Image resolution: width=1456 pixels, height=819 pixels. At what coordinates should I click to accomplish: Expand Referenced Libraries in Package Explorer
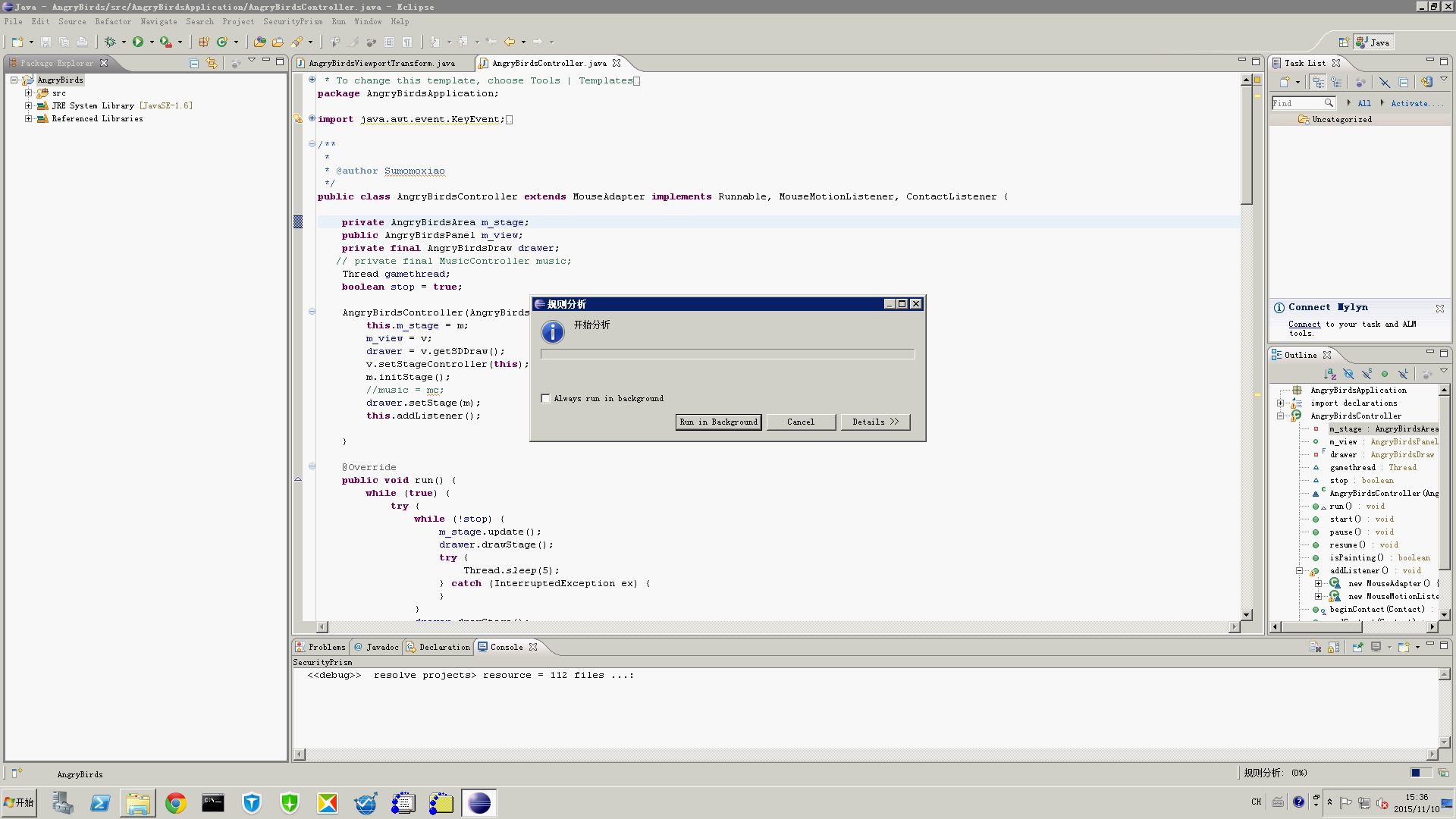click(x=28, y=118)
